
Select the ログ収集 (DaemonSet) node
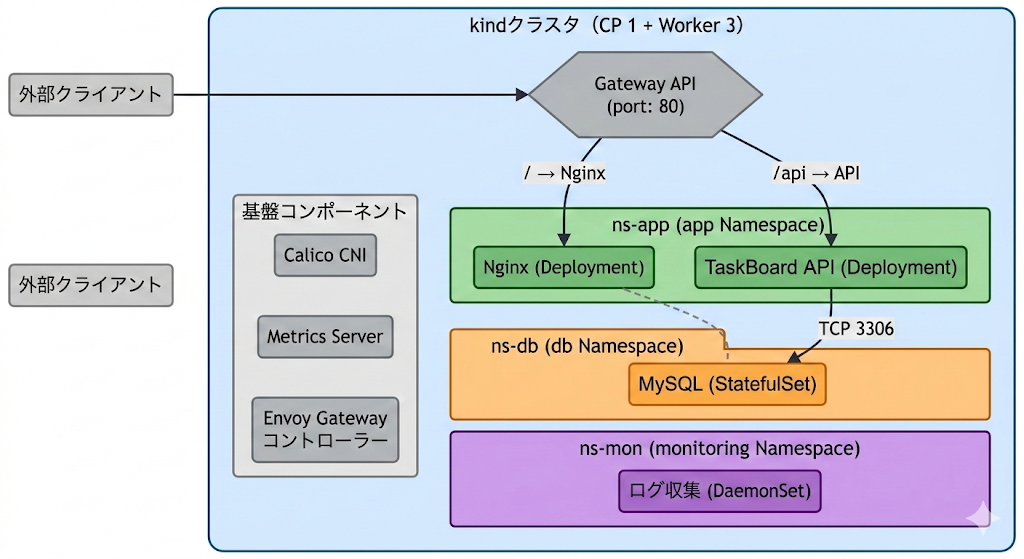point(719,491)
